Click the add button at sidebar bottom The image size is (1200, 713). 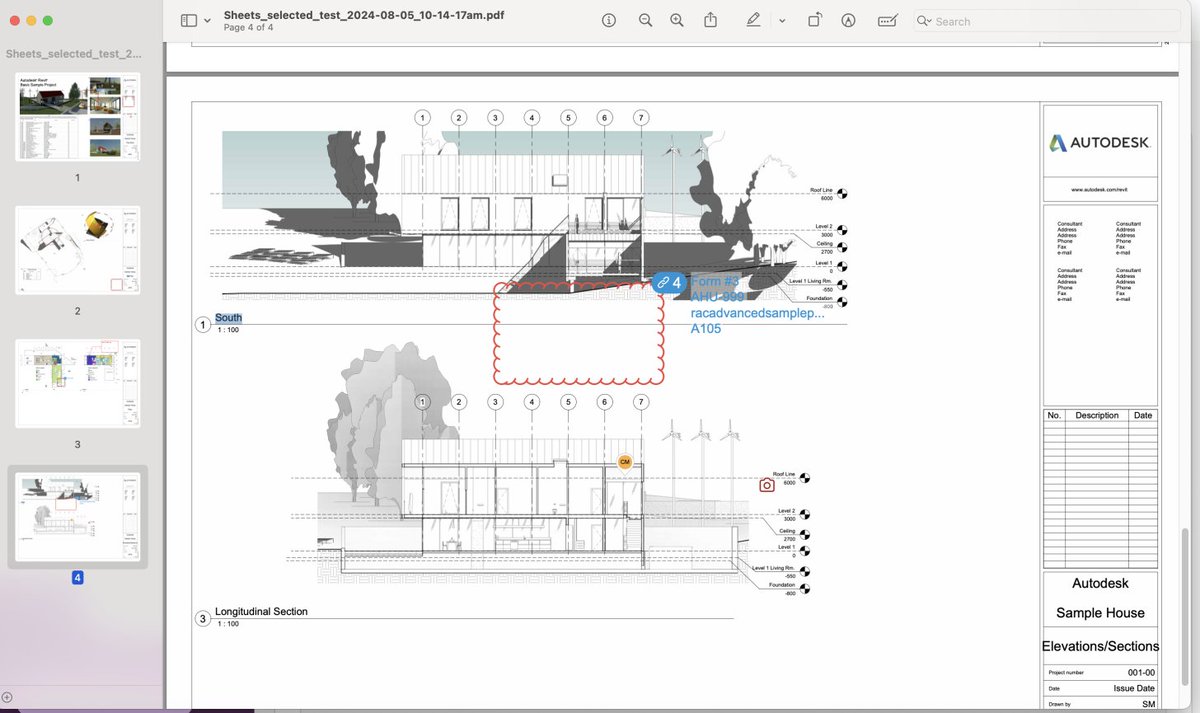[7, 696]
